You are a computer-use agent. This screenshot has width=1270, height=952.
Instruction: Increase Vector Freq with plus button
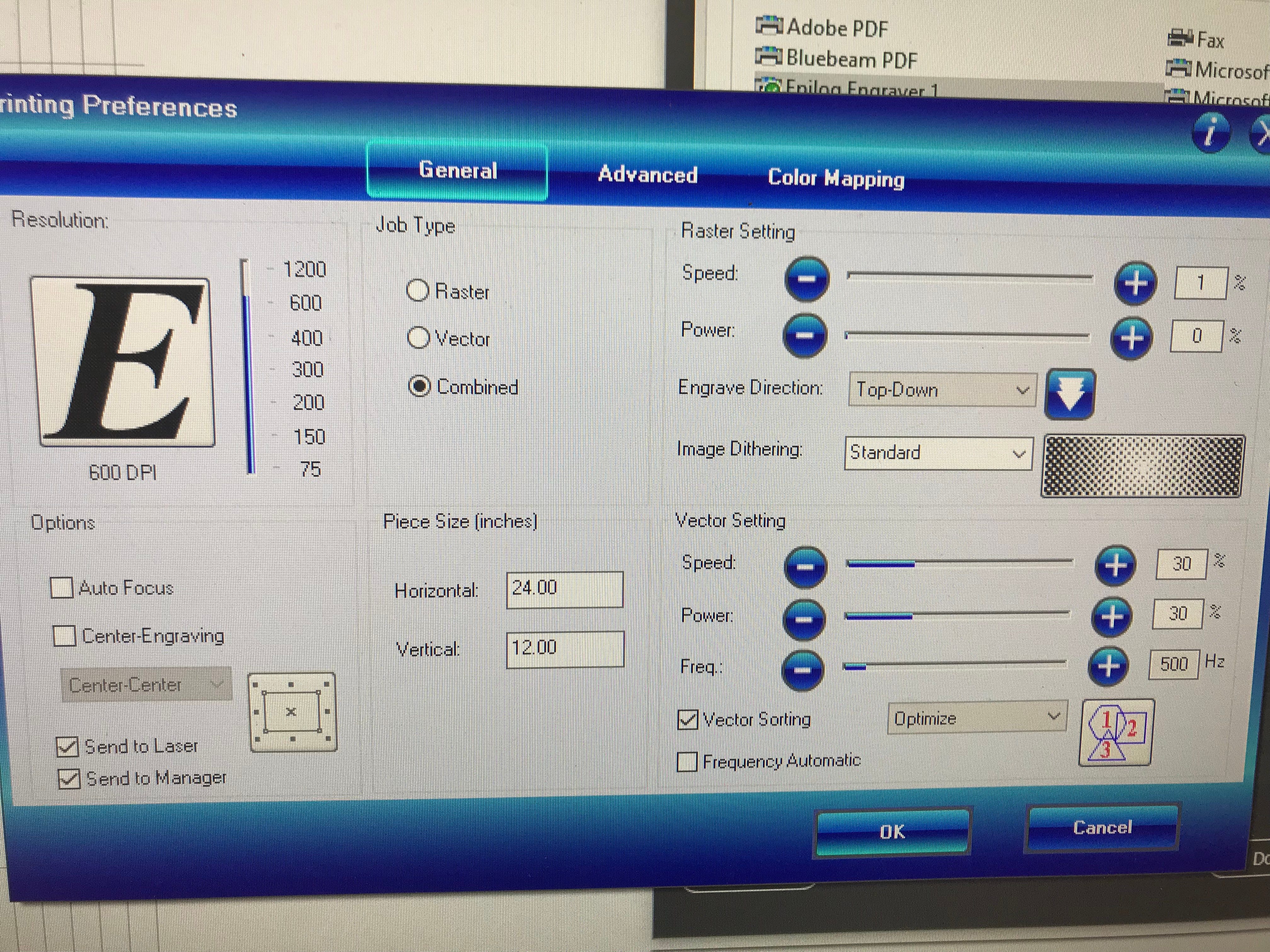[x=1109, y=666]
